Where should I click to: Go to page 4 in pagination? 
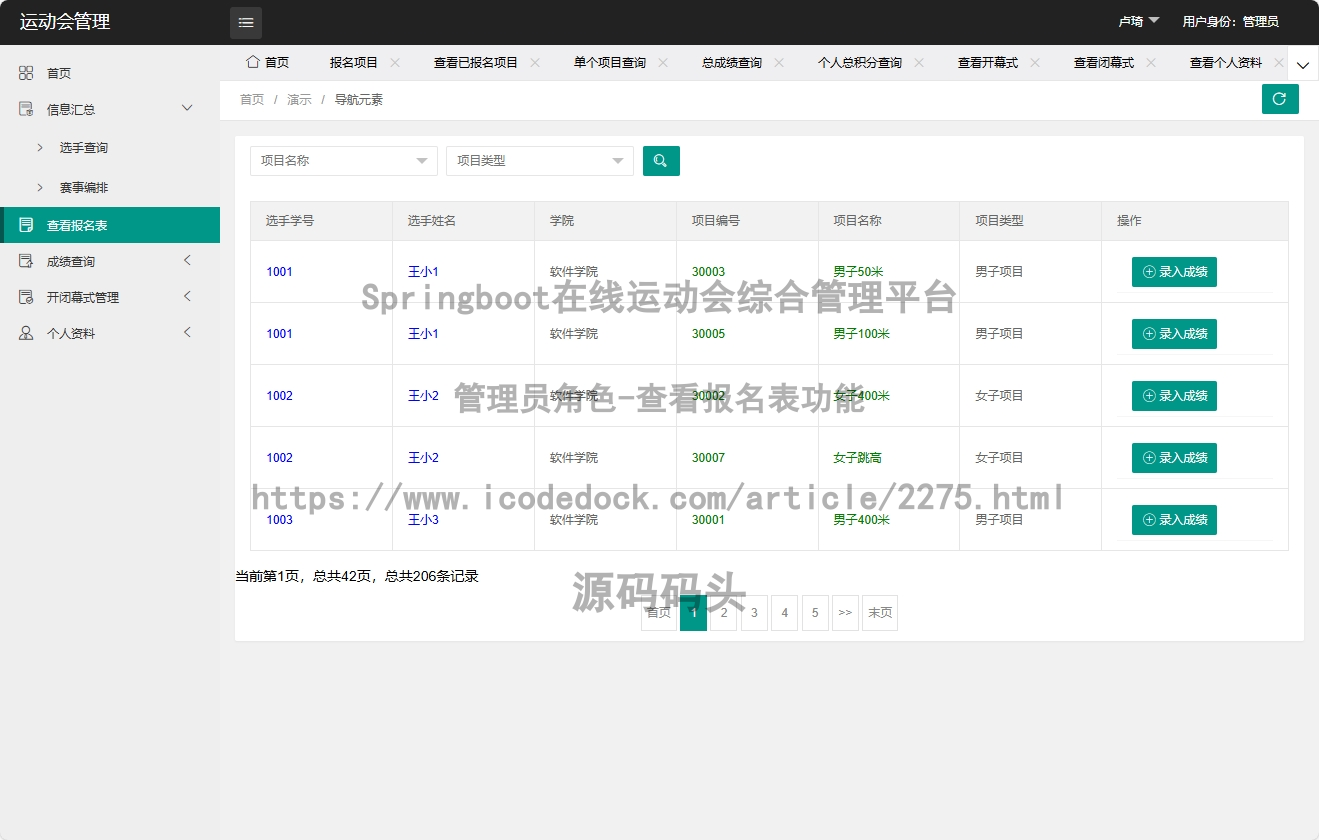[785, 613]
